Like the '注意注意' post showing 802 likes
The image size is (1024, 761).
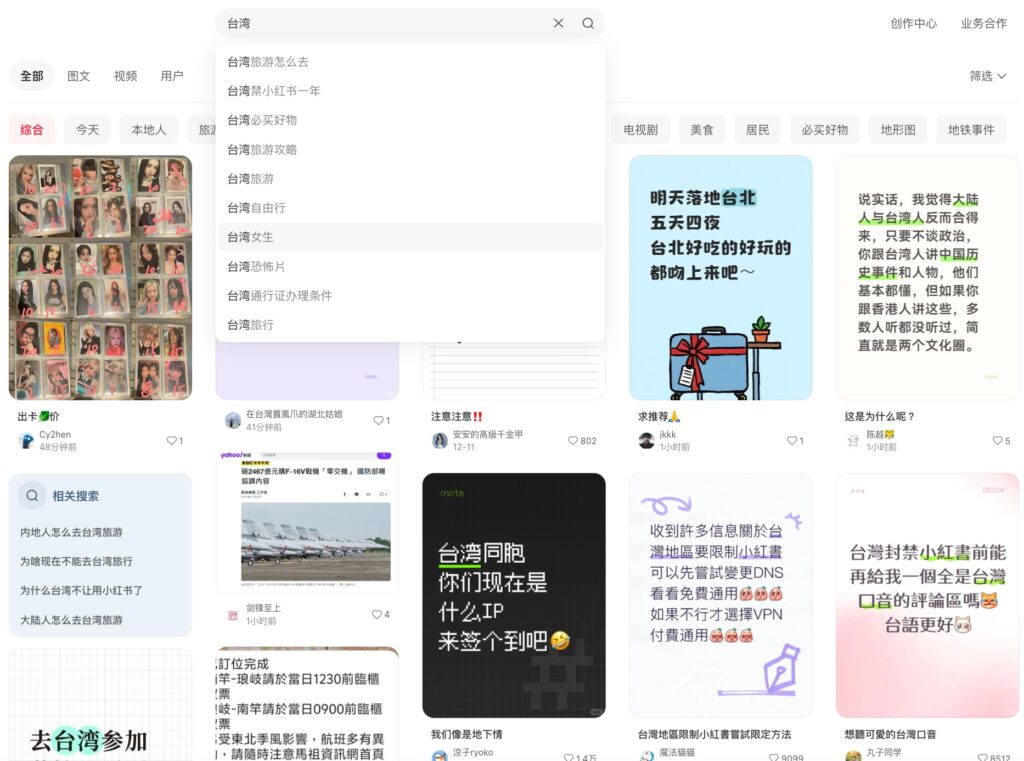point(573,441)
